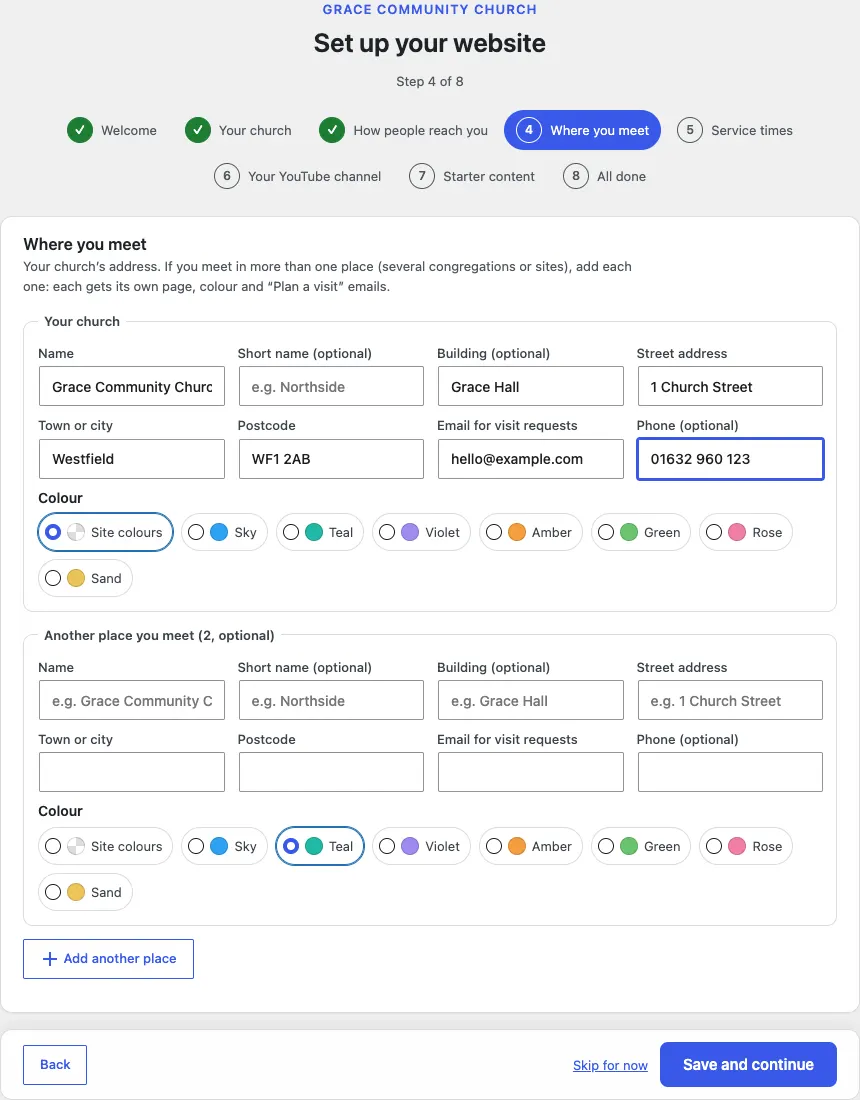Click the green checkmark beside Your church
The image size is (860, 1100).
pos(198,130)
